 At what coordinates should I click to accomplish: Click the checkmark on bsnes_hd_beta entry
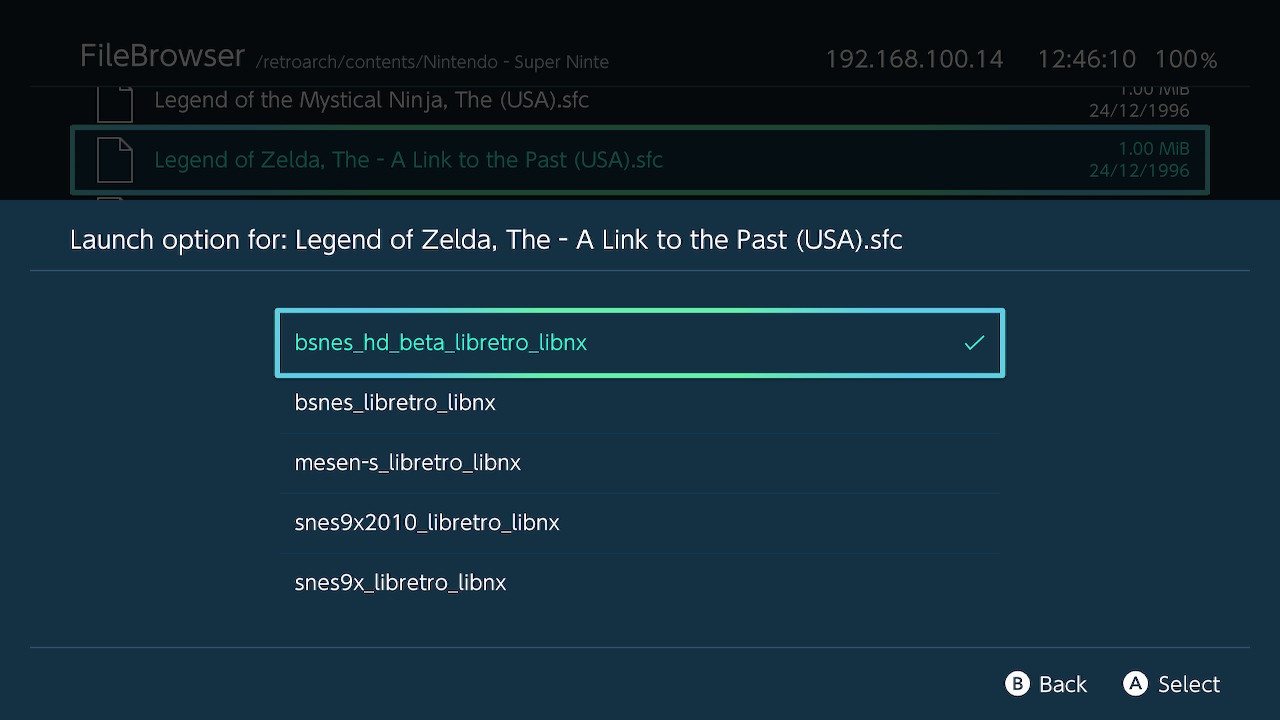coord(974,343)
